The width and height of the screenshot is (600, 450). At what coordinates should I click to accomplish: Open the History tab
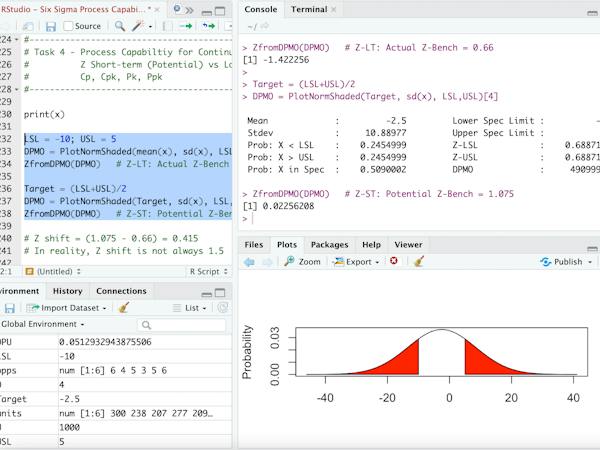(x=68, y=291)
